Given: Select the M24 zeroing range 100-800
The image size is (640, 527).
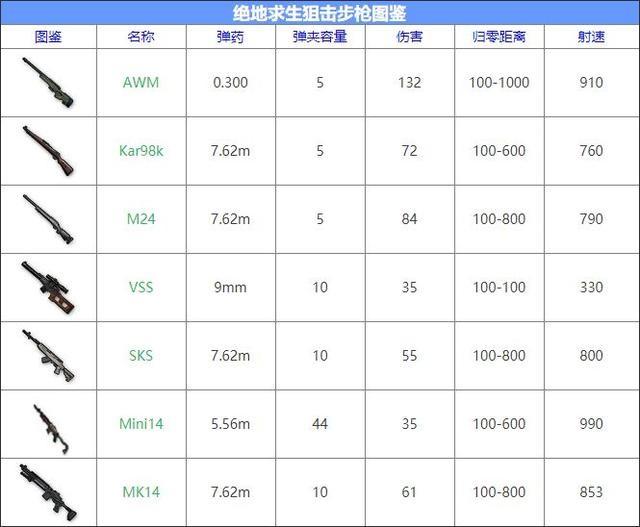Looking at the screenshot, I should (x=499, y=219).
